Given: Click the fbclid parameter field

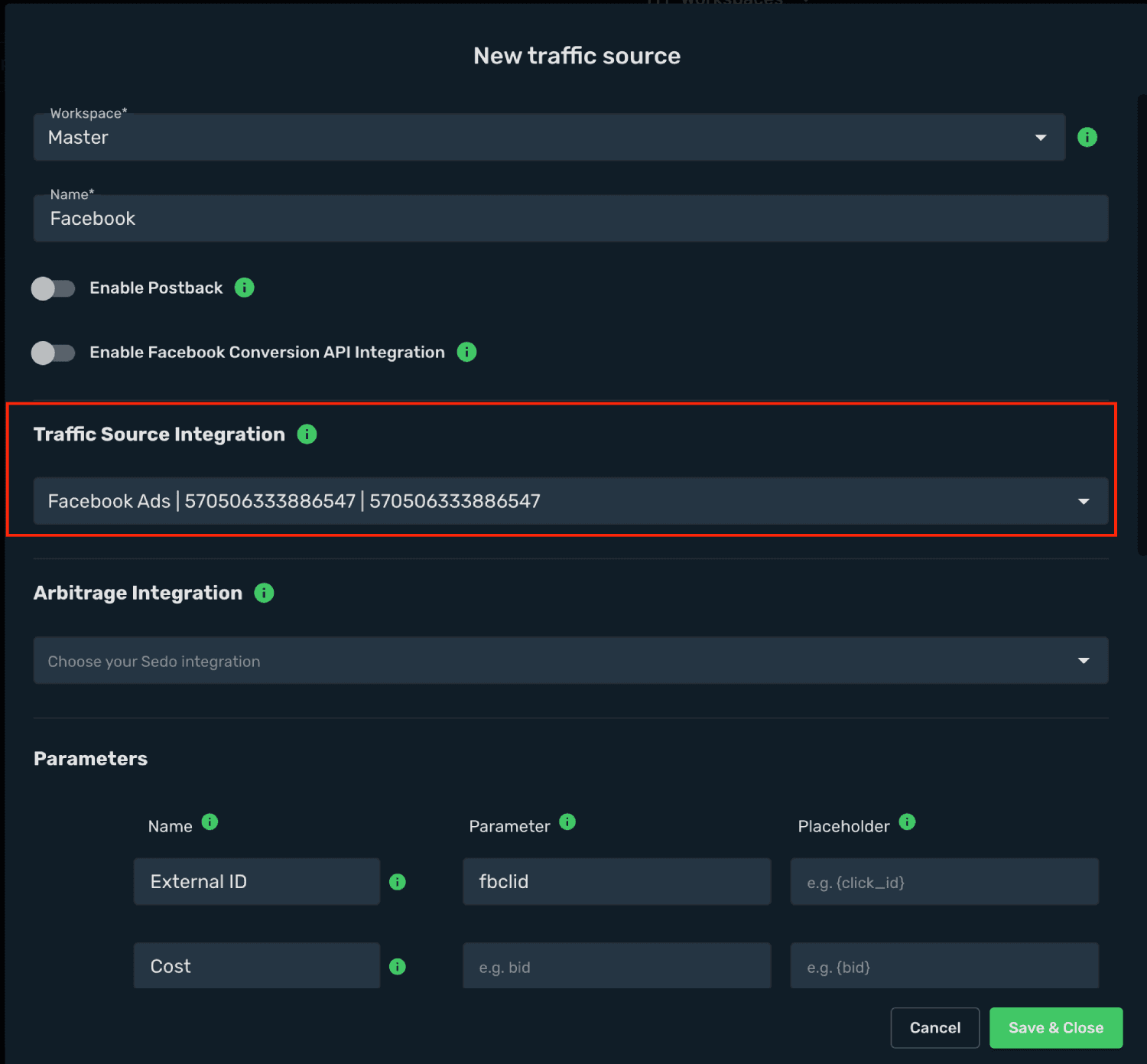Looking at the screenshot, I should (x=616, y=881).
